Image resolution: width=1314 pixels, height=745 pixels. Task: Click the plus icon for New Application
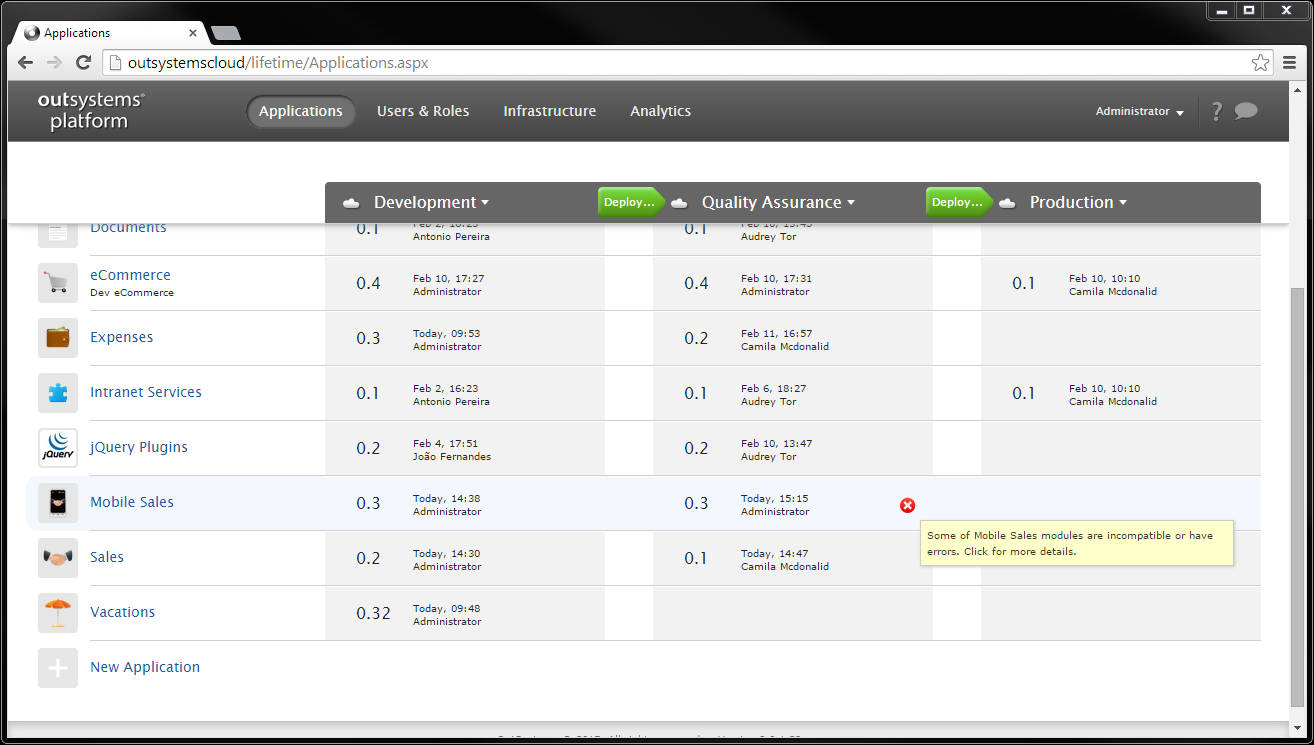(x=57, y=667)
